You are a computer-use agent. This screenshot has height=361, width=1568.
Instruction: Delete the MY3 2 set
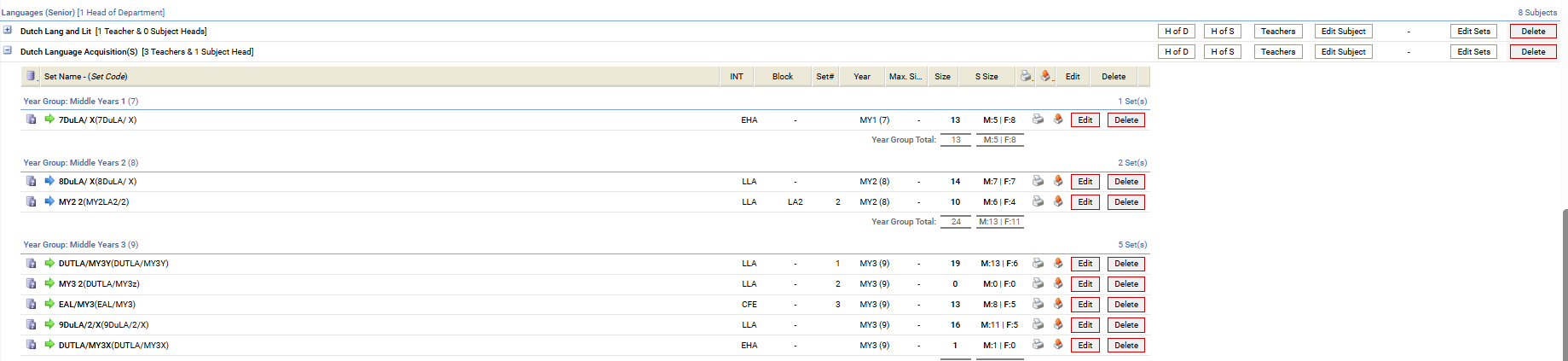pos(1125,284)
